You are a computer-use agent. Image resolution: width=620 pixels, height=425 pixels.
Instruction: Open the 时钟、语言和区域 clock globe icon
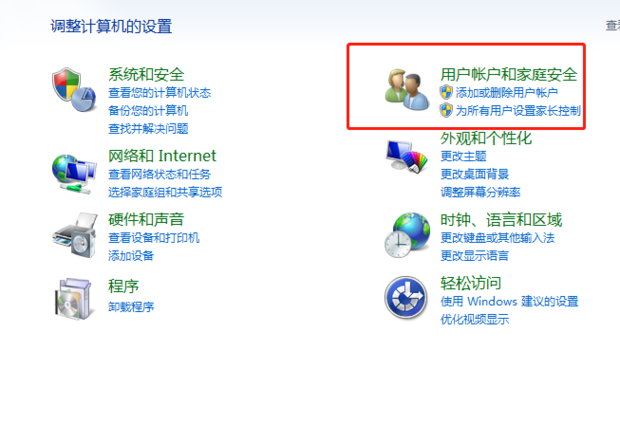pyautogui.click(x=407, y=235)
